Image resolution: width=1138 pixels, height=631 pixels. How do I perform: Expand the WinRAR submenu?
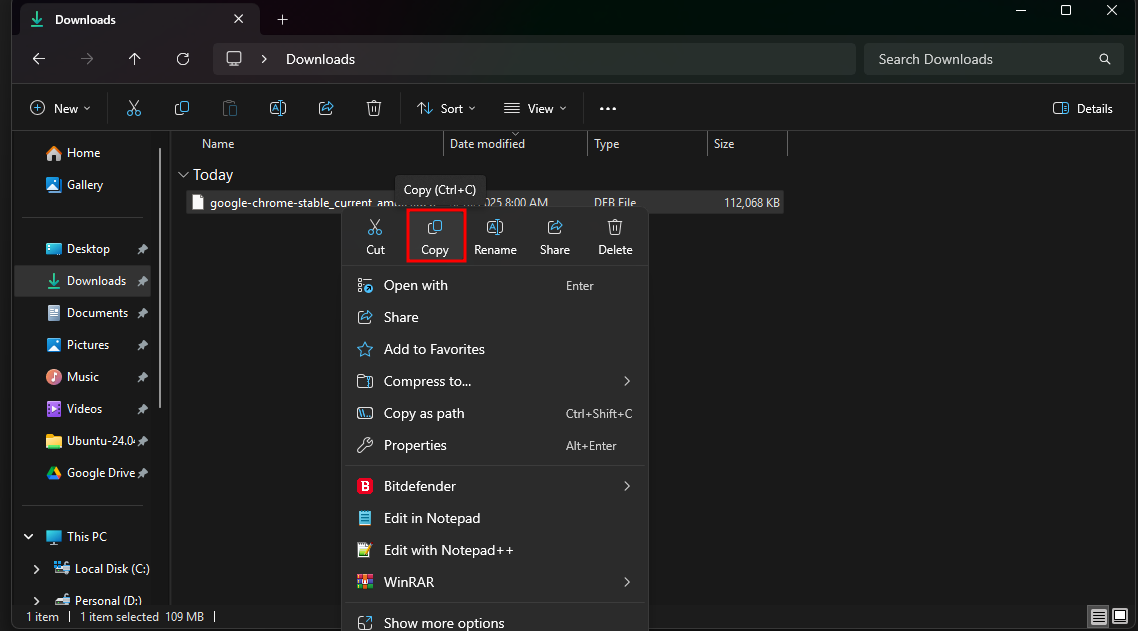[x=627, y=582]
